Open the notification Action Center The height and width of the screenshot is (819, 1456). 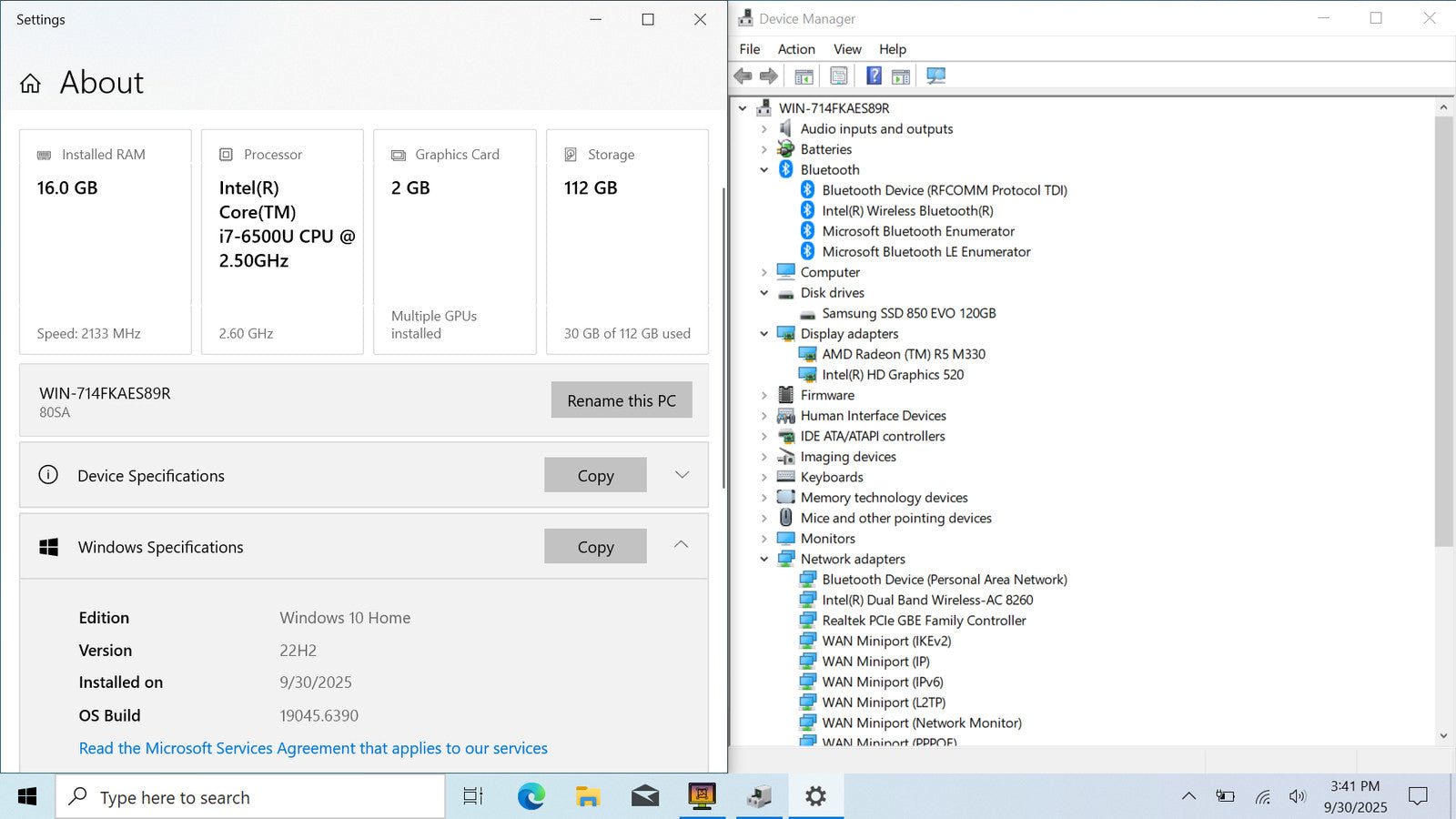coord(1418,797)
